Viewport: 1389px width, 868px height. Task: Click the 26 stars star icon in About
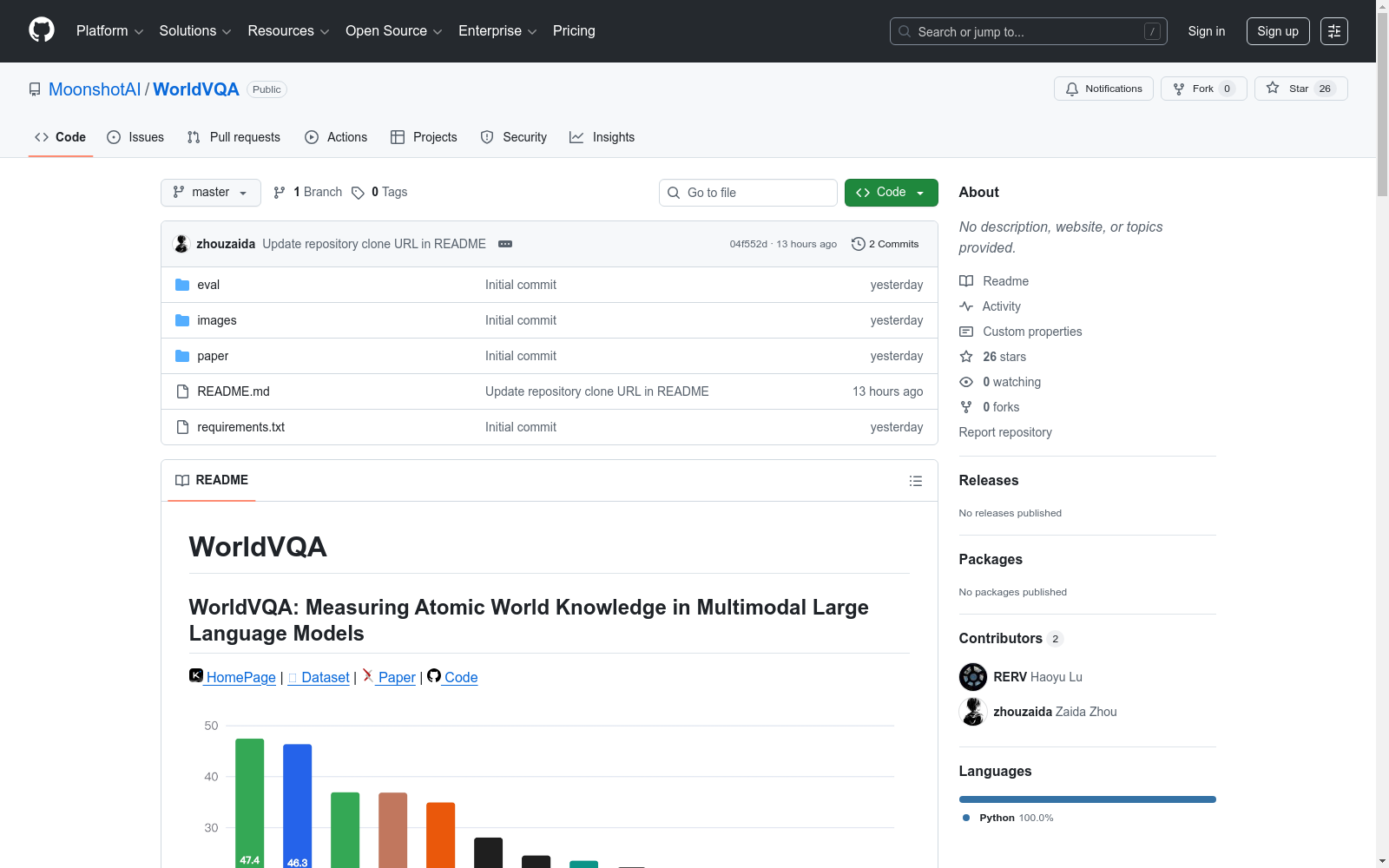coord(966,357)
